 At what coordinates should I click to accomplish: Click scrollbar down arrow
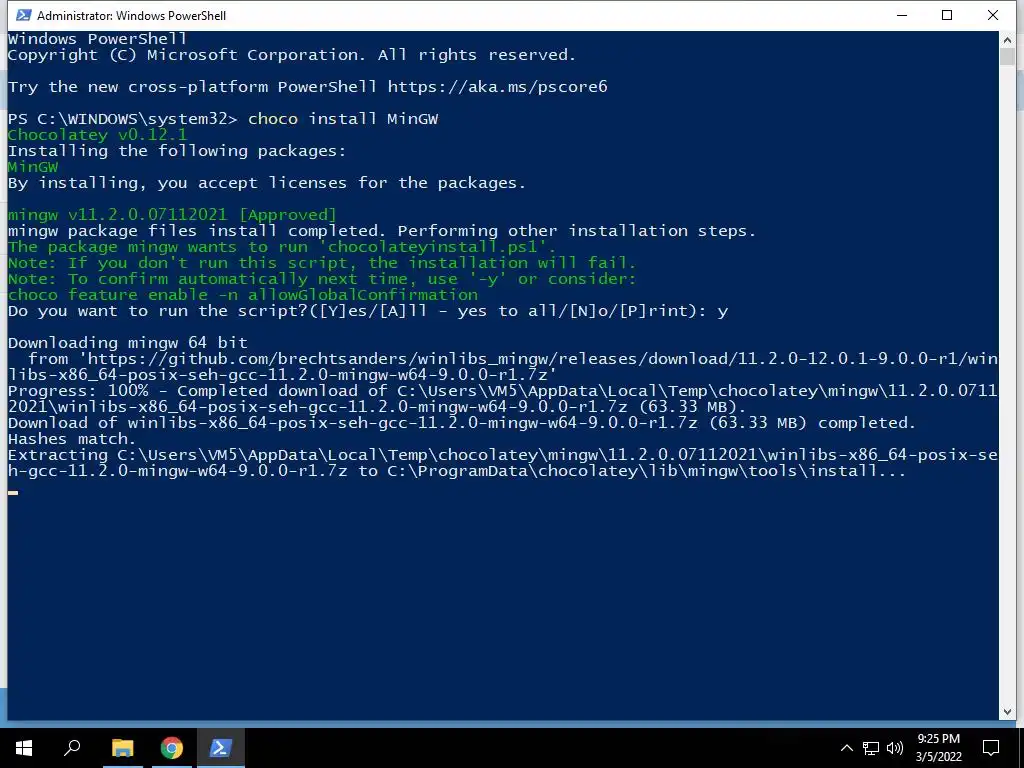(1007, 712)
